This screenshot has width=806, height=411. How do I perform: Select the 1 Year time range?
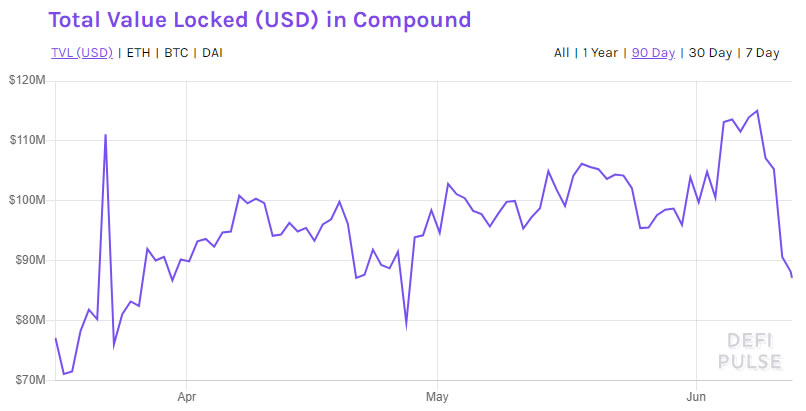(x=600, y=53)
